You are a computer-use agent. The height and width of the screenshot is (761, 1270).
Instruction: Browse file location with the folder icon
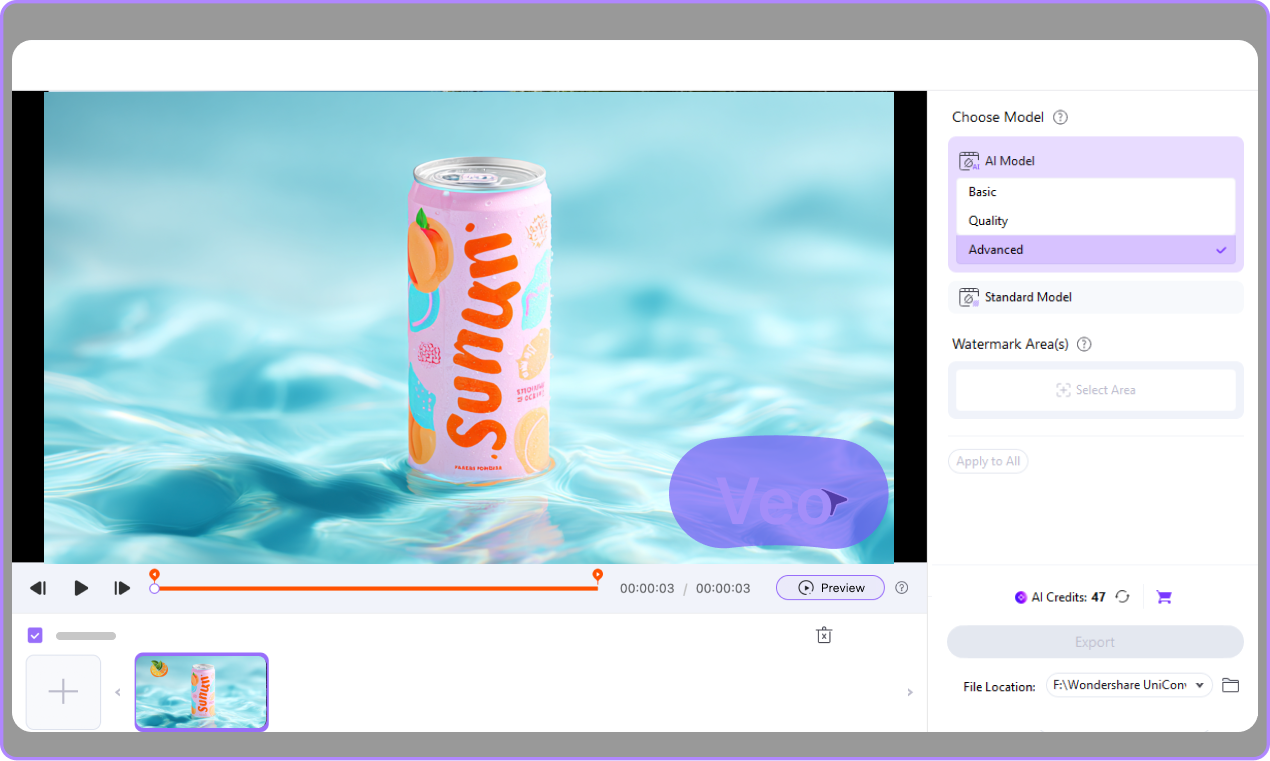coord(1230,685)
